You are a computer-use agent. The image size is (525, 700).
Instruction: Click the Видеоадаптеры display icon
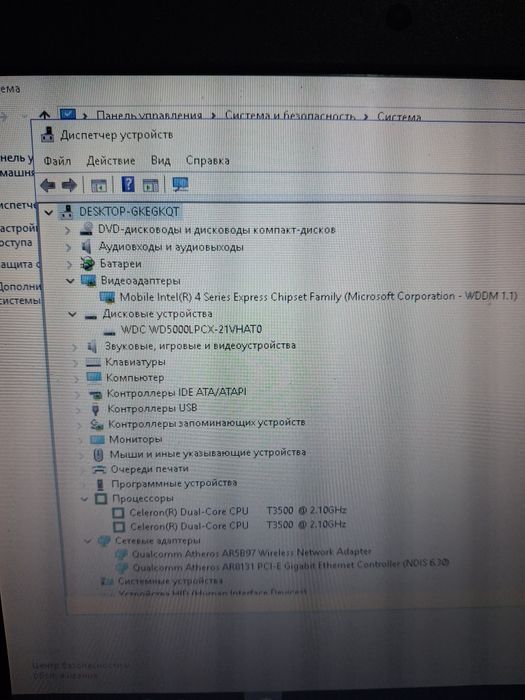click(88, 280)
